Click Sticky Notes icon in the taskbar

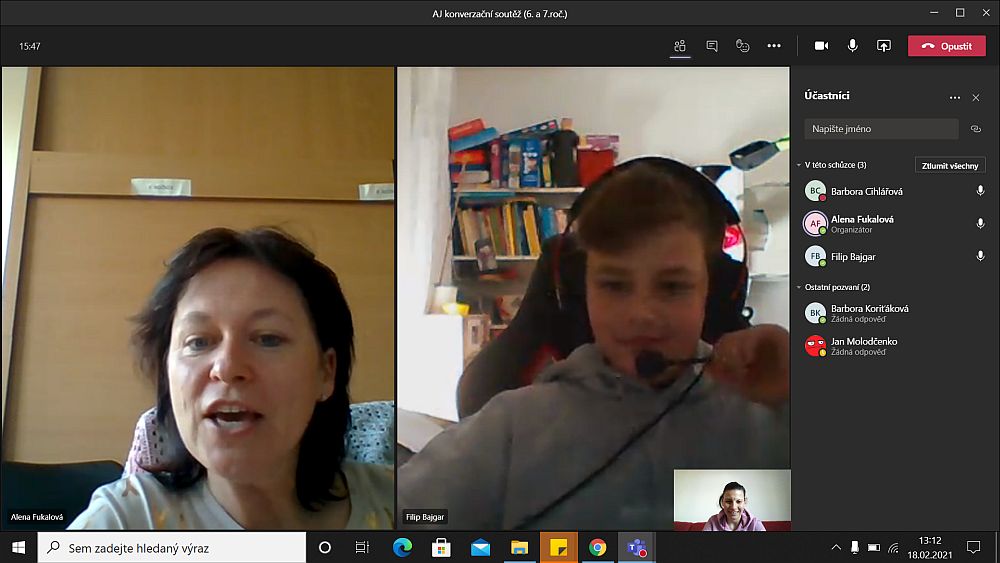tap(558, 547)
